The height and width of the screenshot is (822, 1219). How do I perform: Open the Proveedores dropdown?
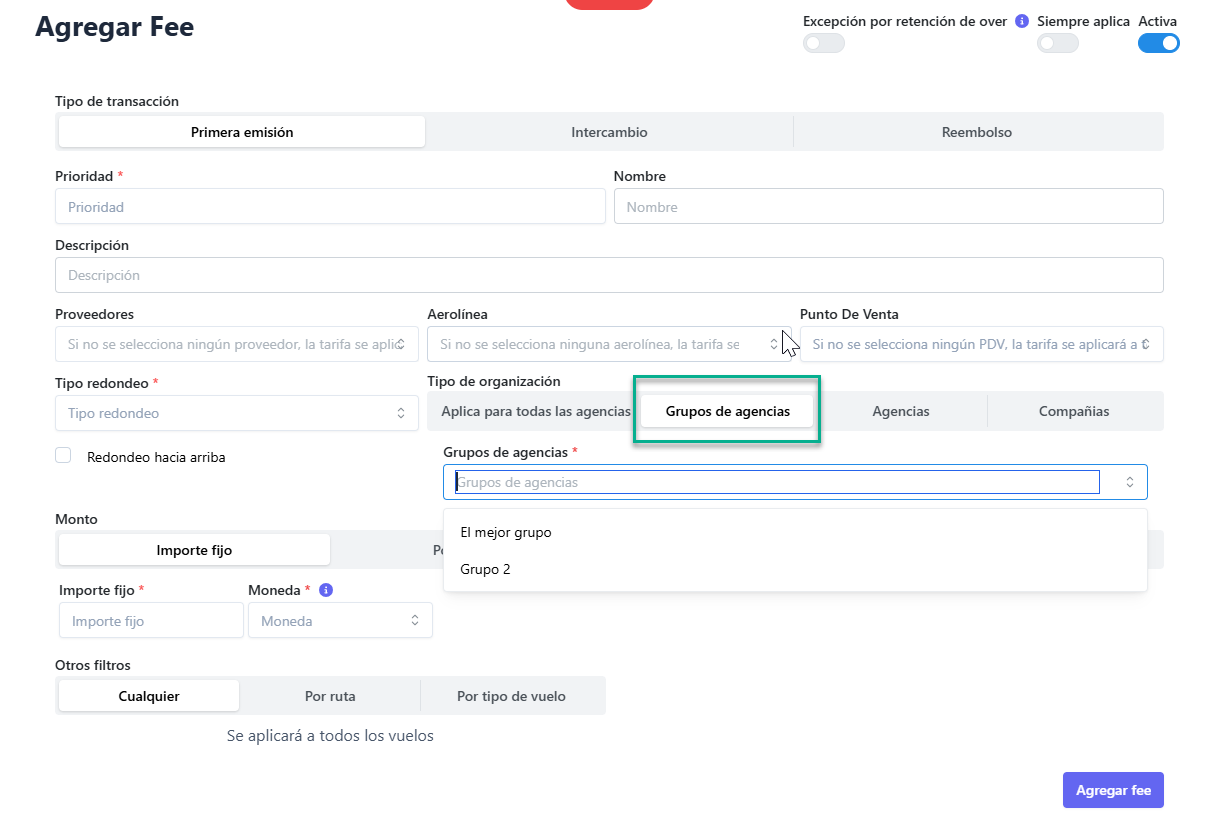tap(236, 344)
